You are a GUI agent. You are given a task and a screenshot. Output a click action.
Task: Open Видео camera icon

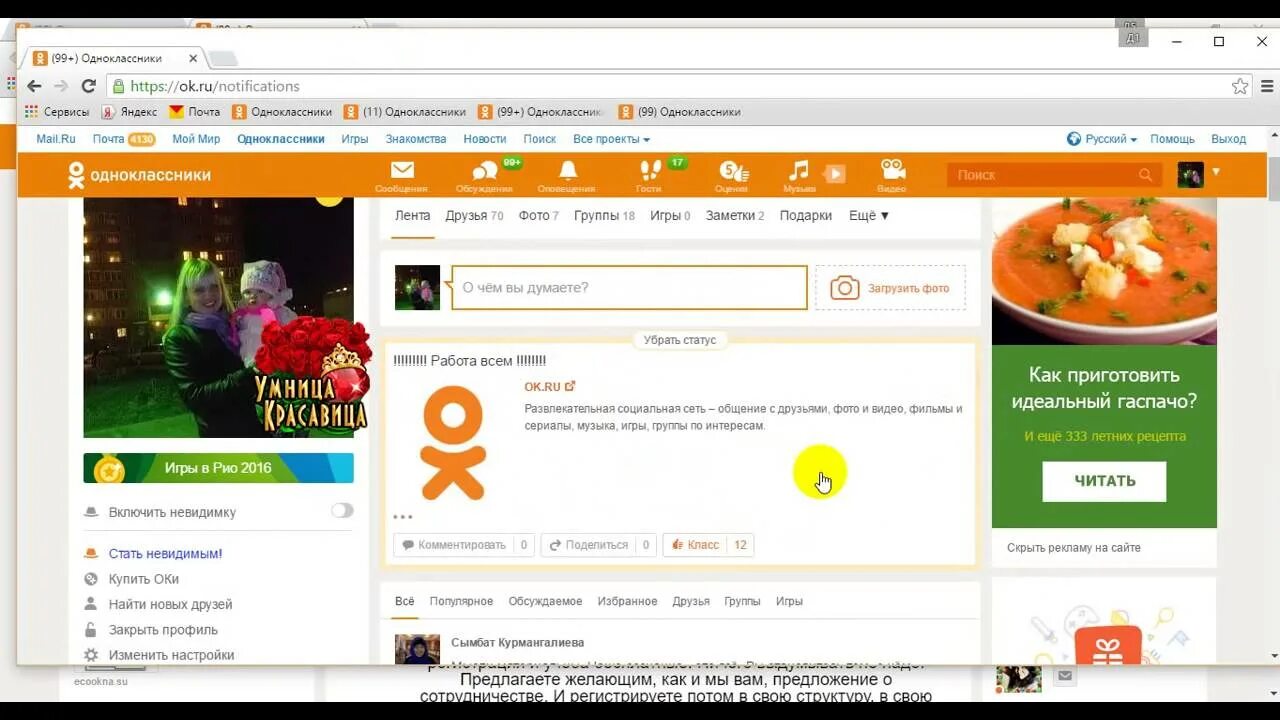pos(892,169)
